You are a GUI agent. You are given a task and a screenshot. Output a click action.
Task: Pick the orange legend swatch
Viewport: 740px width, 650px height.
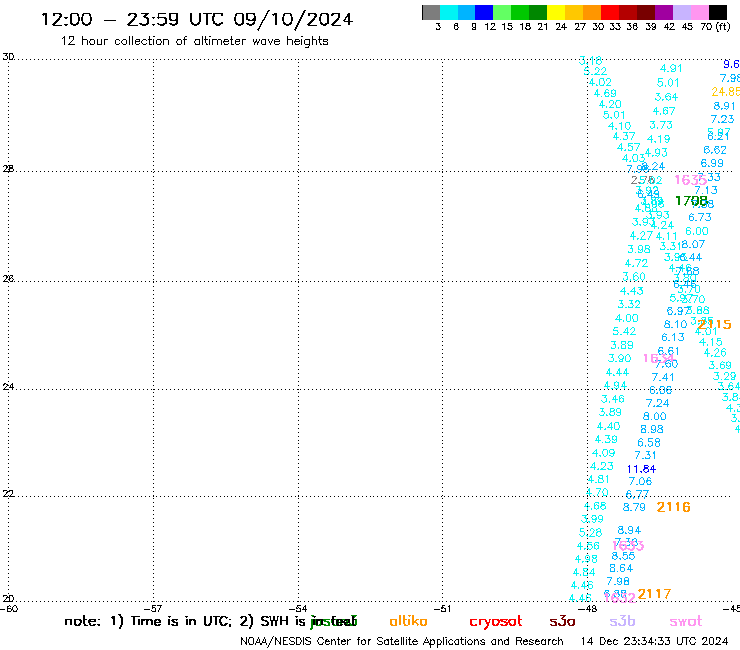point(592,12)
